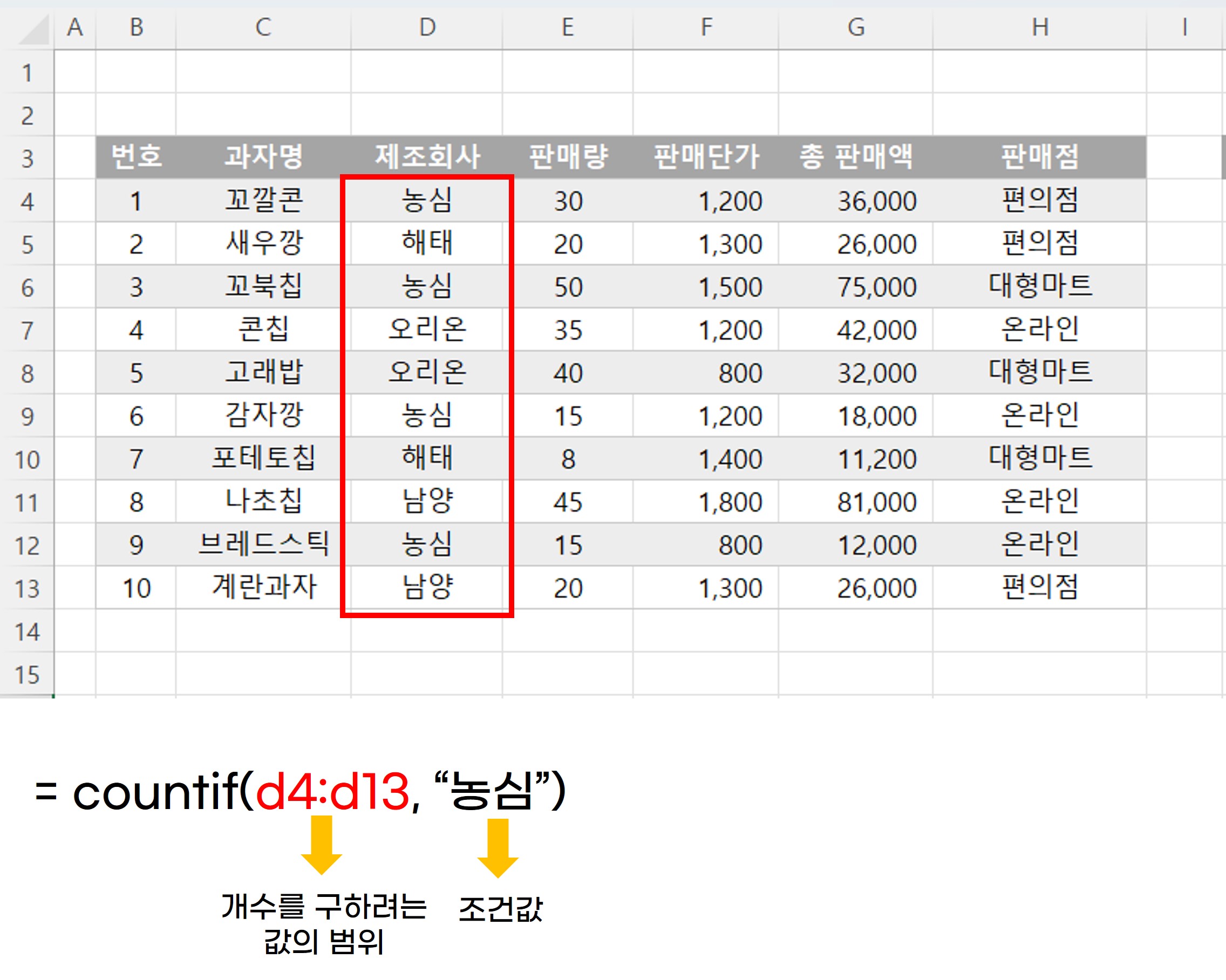Click the 판매점 header cell

tap(1039, 157)
